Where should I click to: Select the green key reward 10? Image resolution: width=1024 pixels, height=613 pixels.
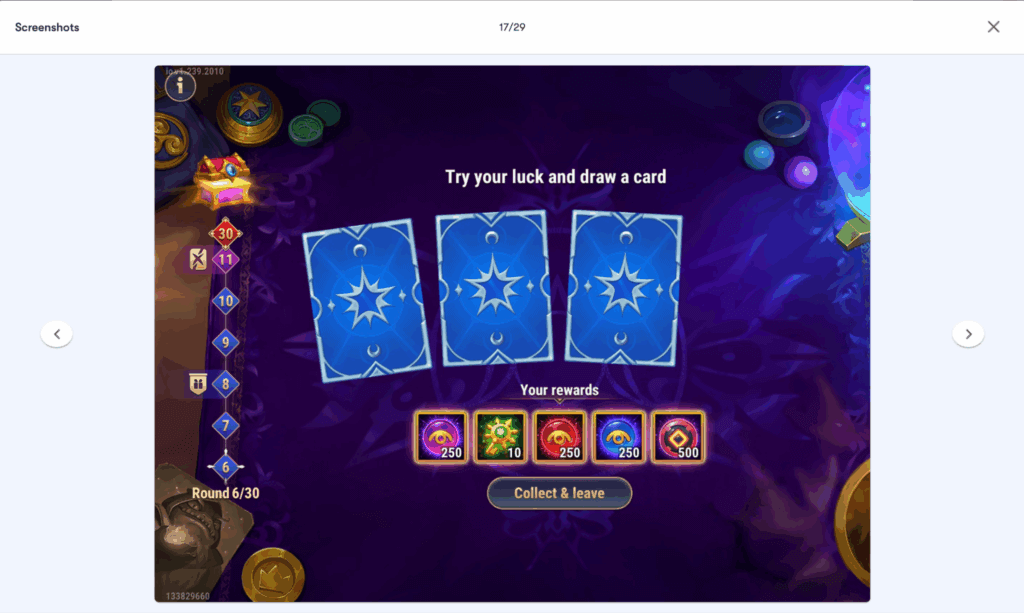(500, 437)
